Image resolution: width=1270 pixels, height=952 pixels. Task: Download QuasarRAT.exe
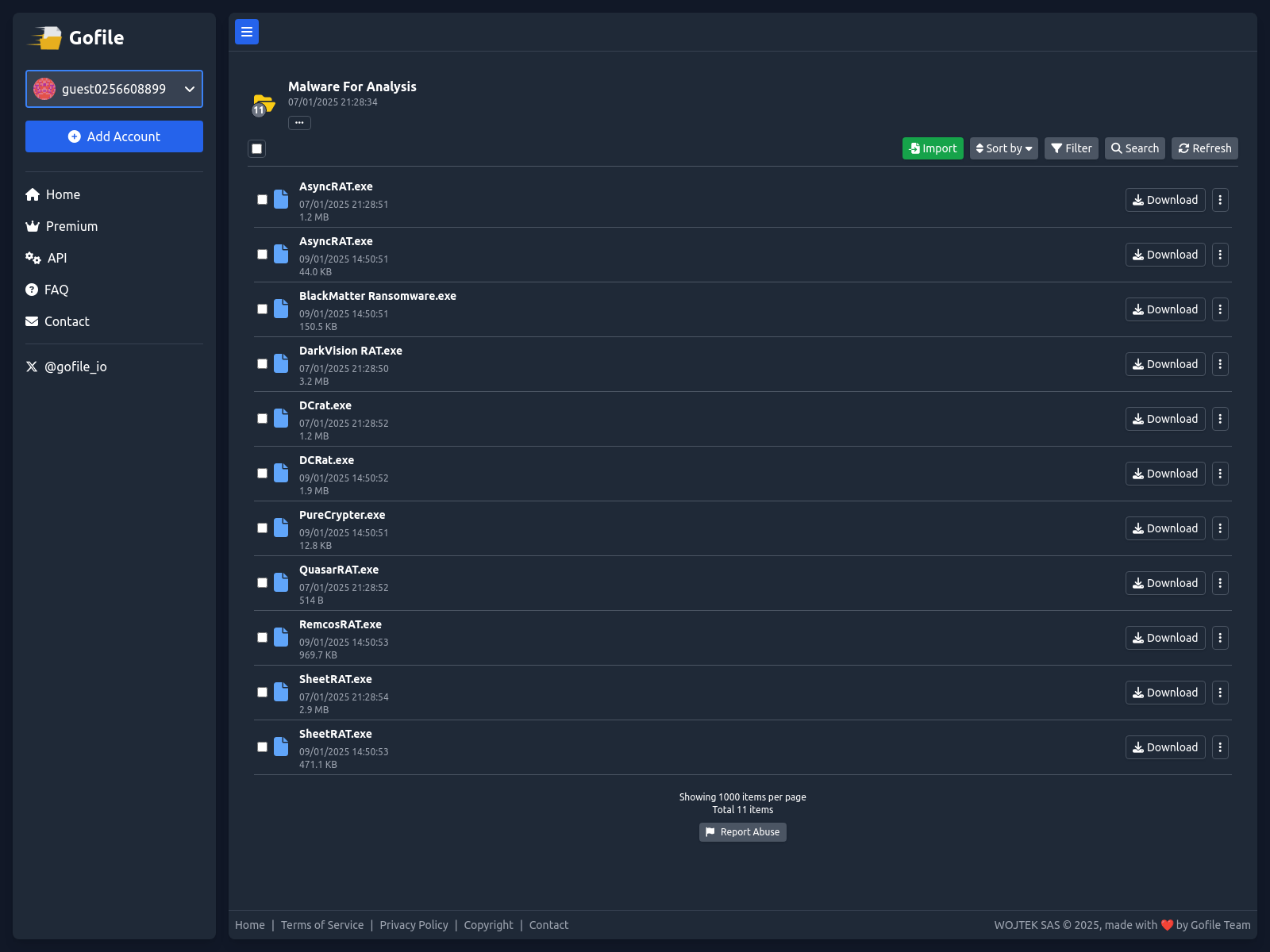(1165, 583)
